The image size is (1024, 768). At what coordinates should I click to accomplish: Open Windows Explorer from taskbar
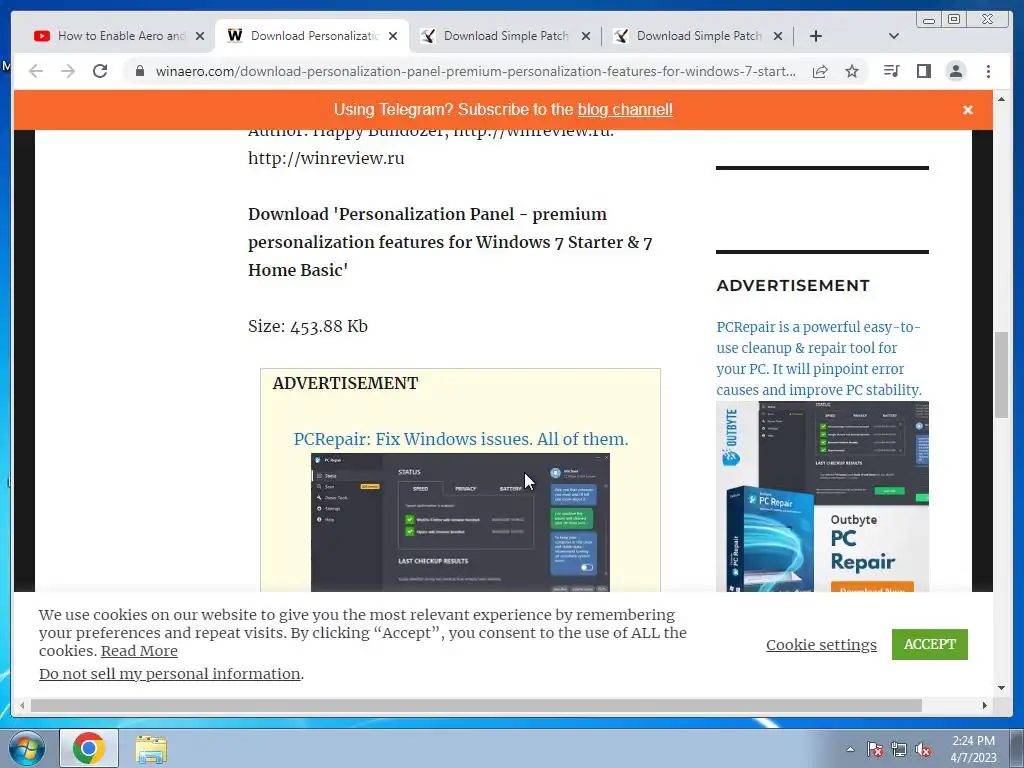point(151,749)
